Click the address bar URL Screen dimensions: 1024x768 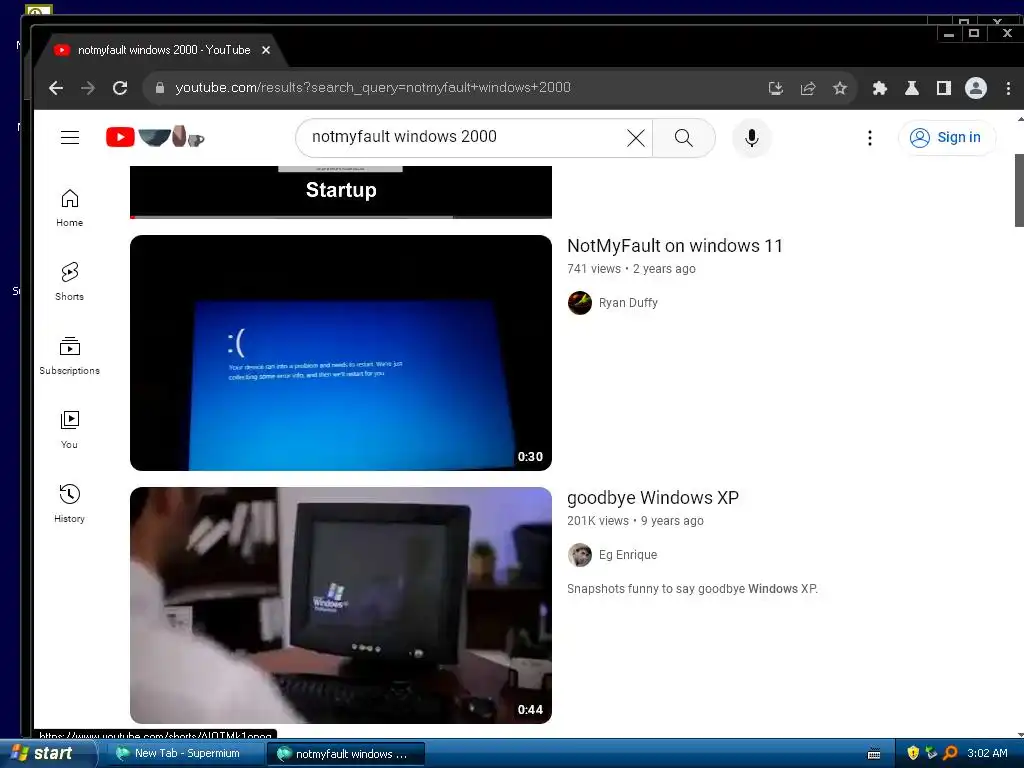[373, 88]
